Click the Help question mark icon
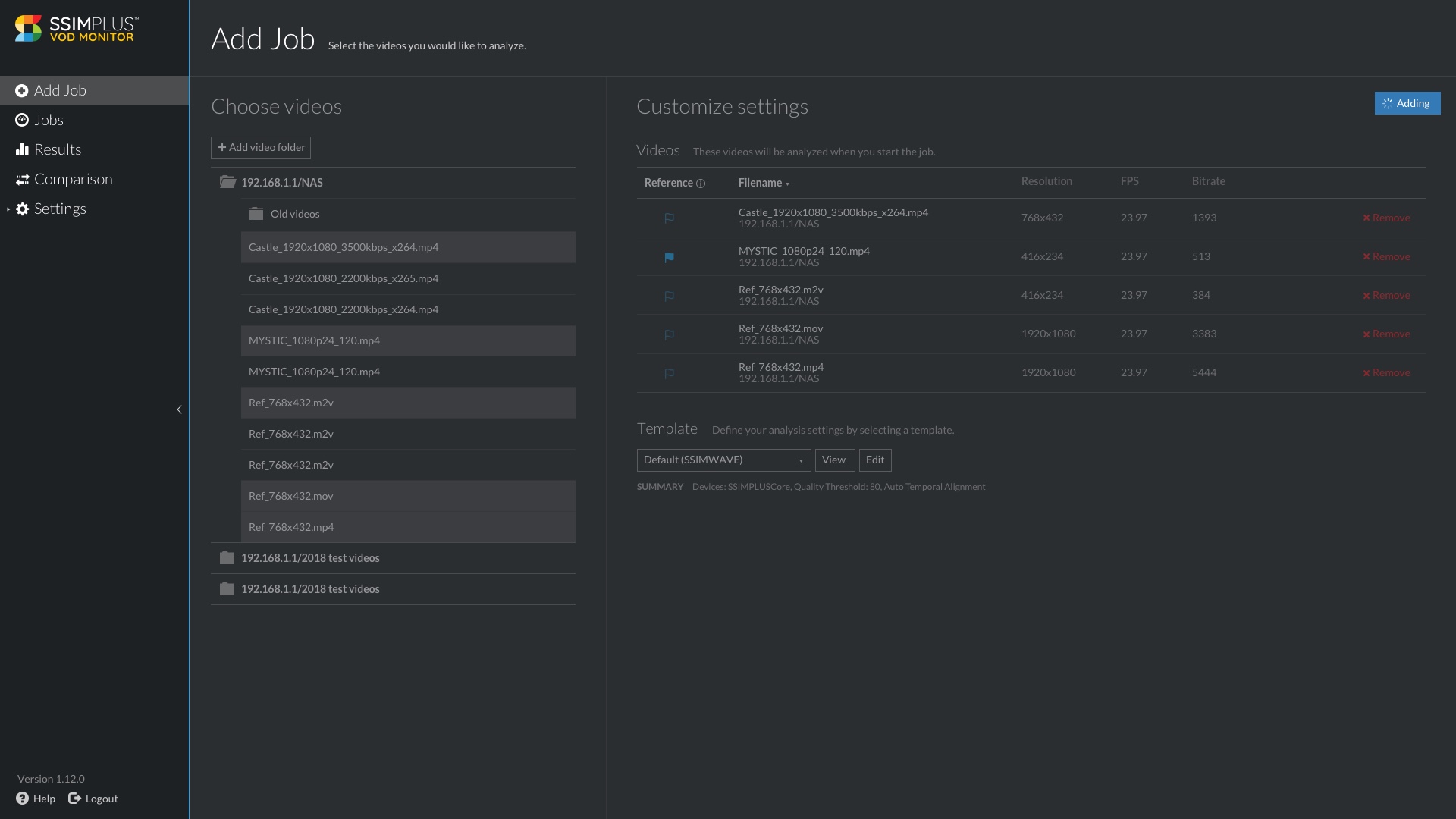This screenshot has height=819, width=1456. point(23,799)
